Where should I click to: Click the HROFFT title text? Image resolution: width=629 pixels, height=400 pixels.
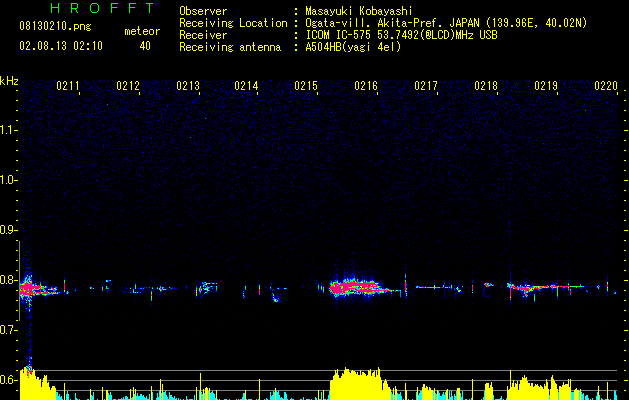(103, 8)
